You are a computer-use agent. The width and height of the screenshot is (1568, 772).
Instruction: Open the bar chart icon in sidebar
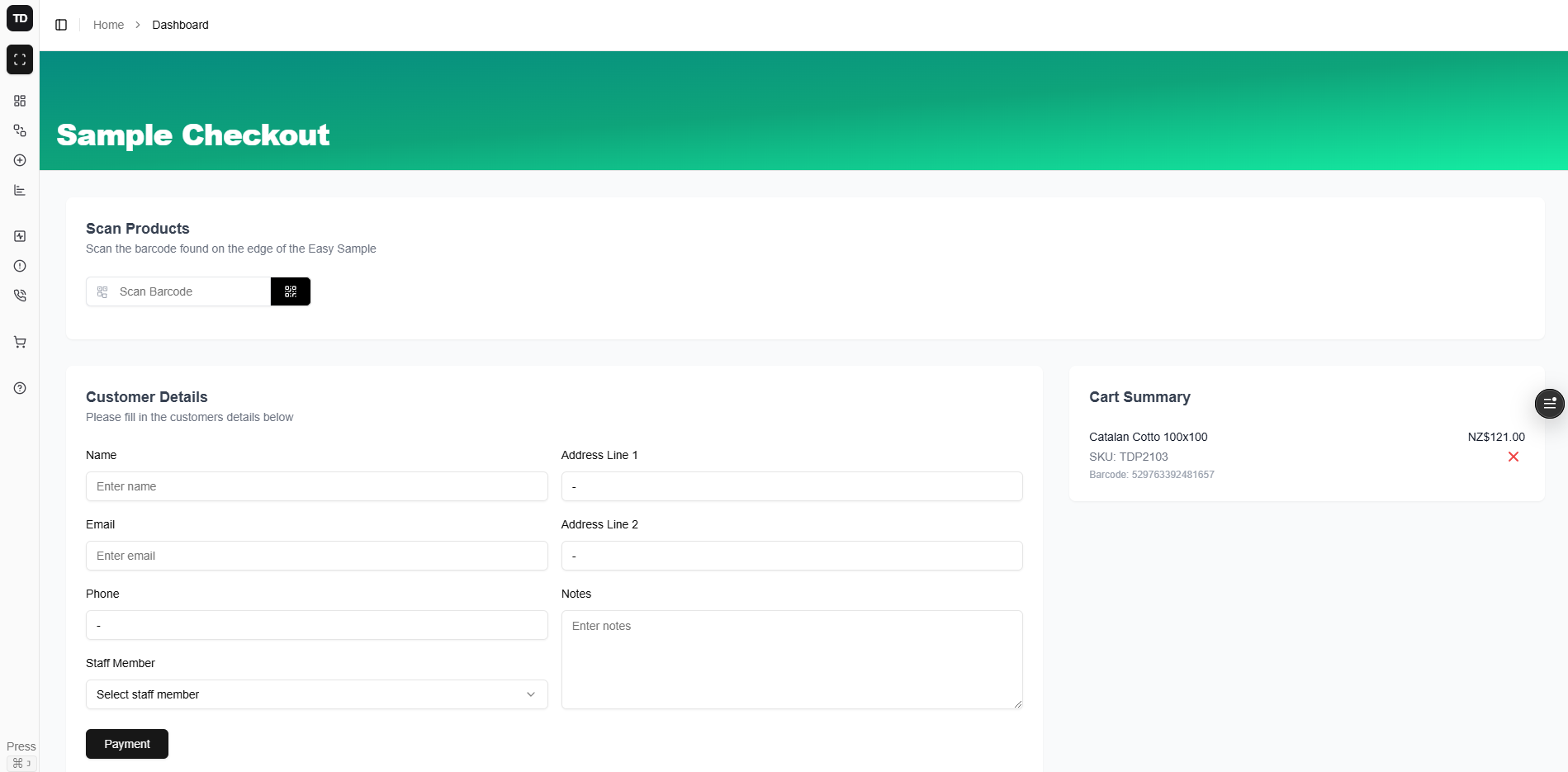(20, 190)
